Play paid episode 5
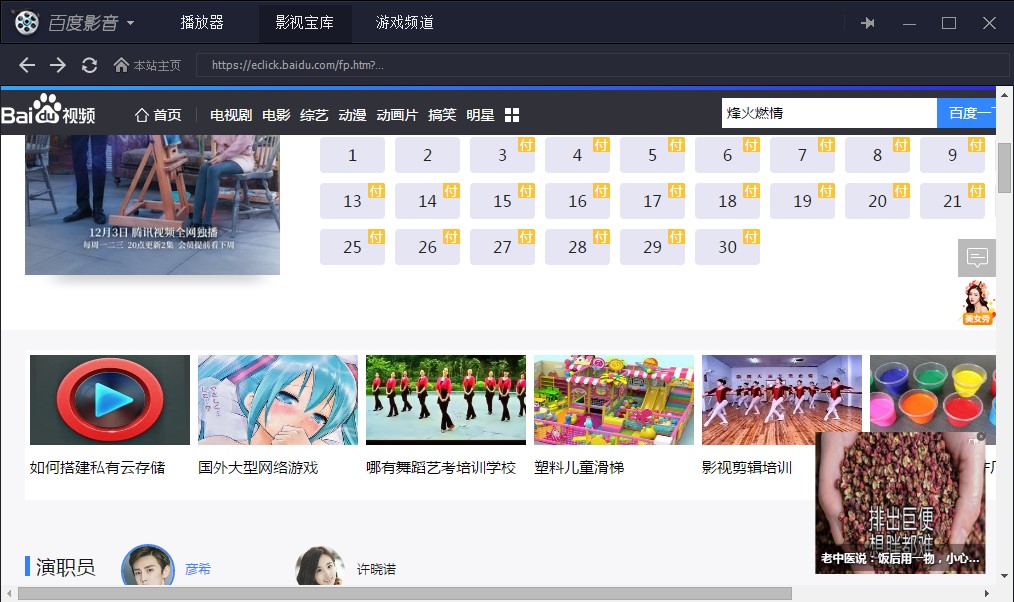Screen dimensions: 1014x602 (653, 155)
